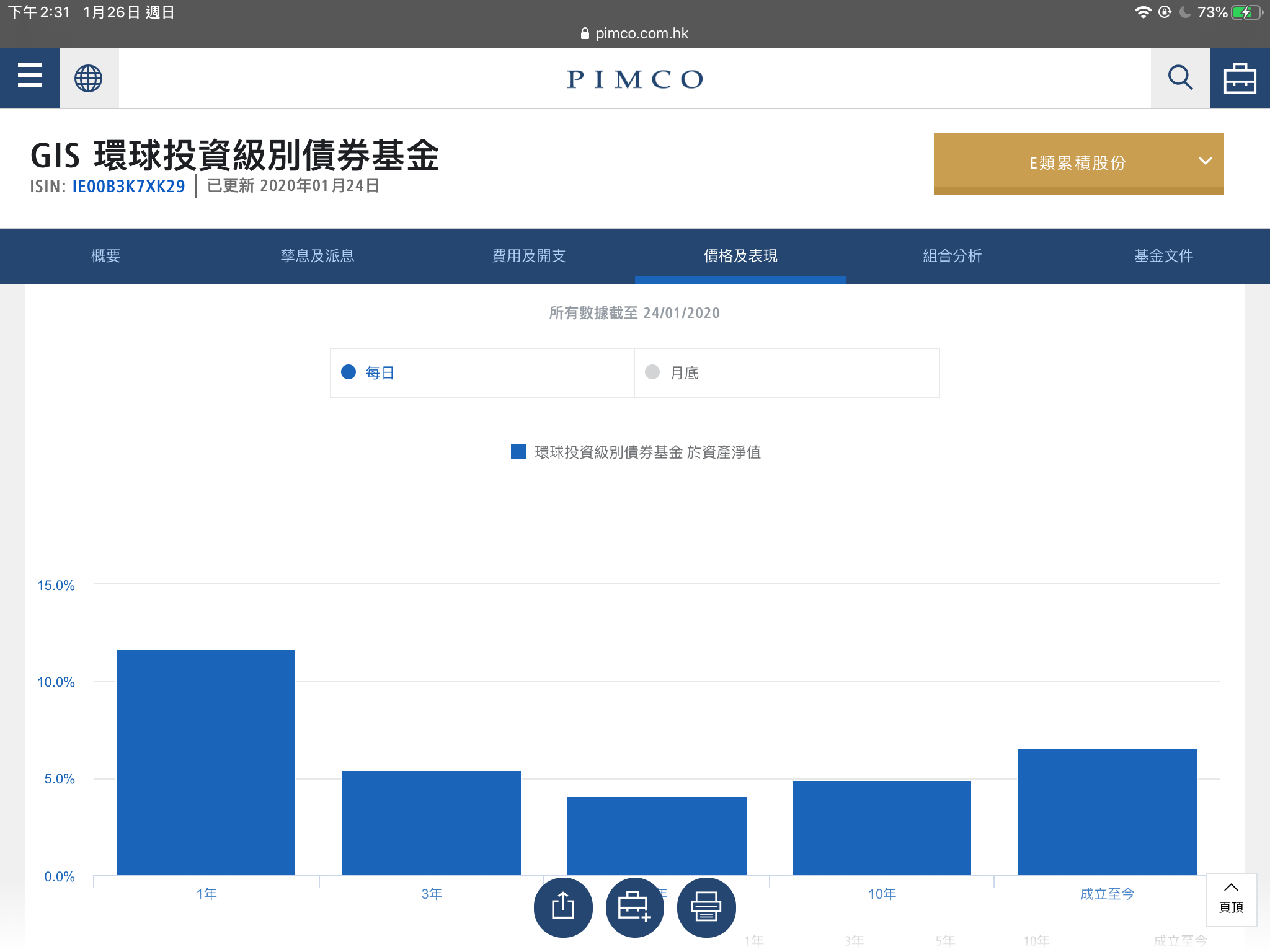Open the ISIN link IE00B3K7XK29
The width and height of the screenshot is (1270, 952).
tap(128, 186)
